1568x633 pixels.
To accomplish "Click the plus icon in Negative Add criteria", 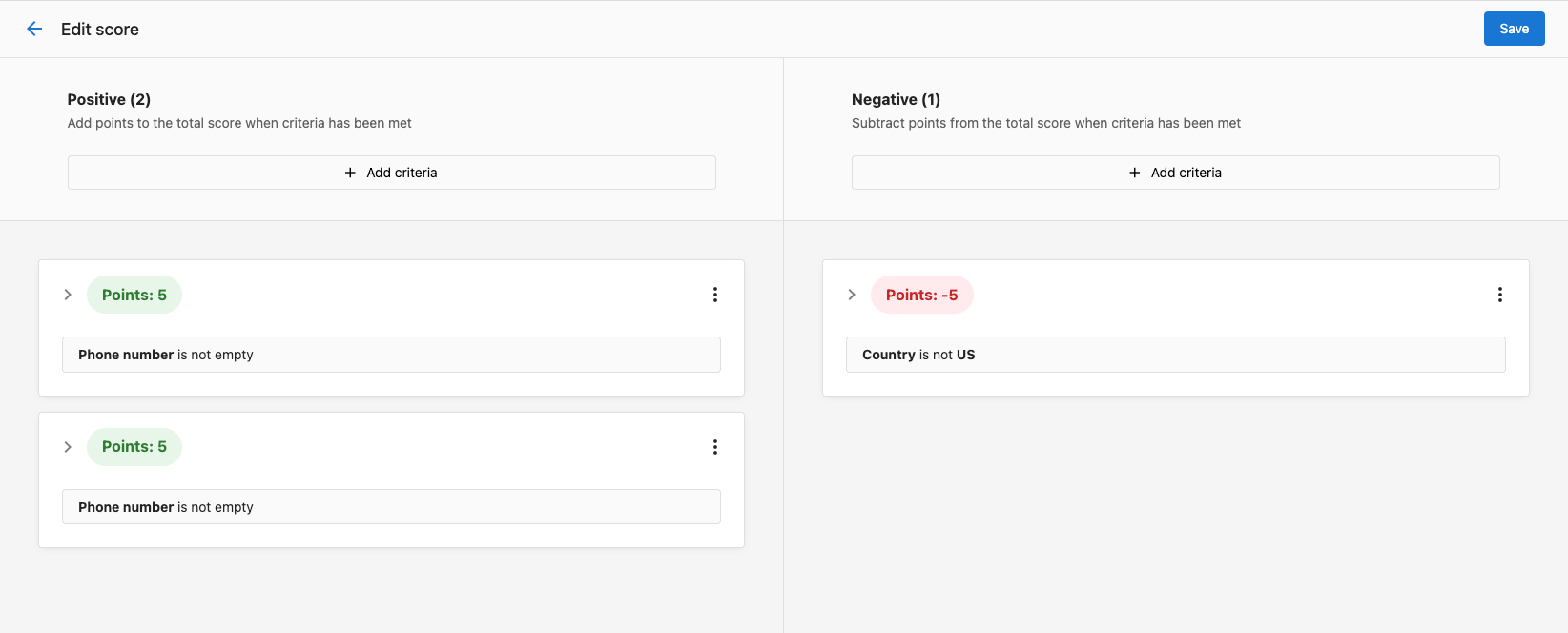I will tap(1134, 172).
